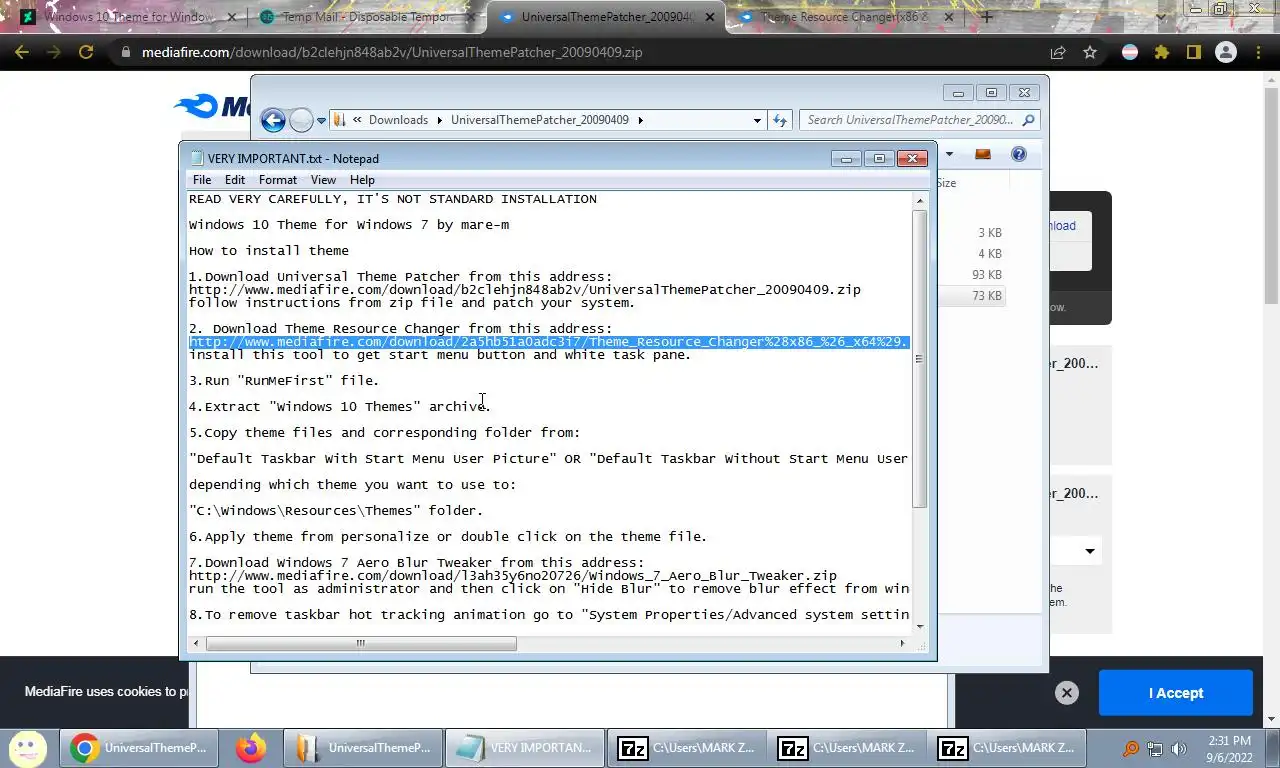This screenshot has height=768, width=1280.
Task: Expand the Chrome tab search chevron
Action: click(x=1161, y=17)
